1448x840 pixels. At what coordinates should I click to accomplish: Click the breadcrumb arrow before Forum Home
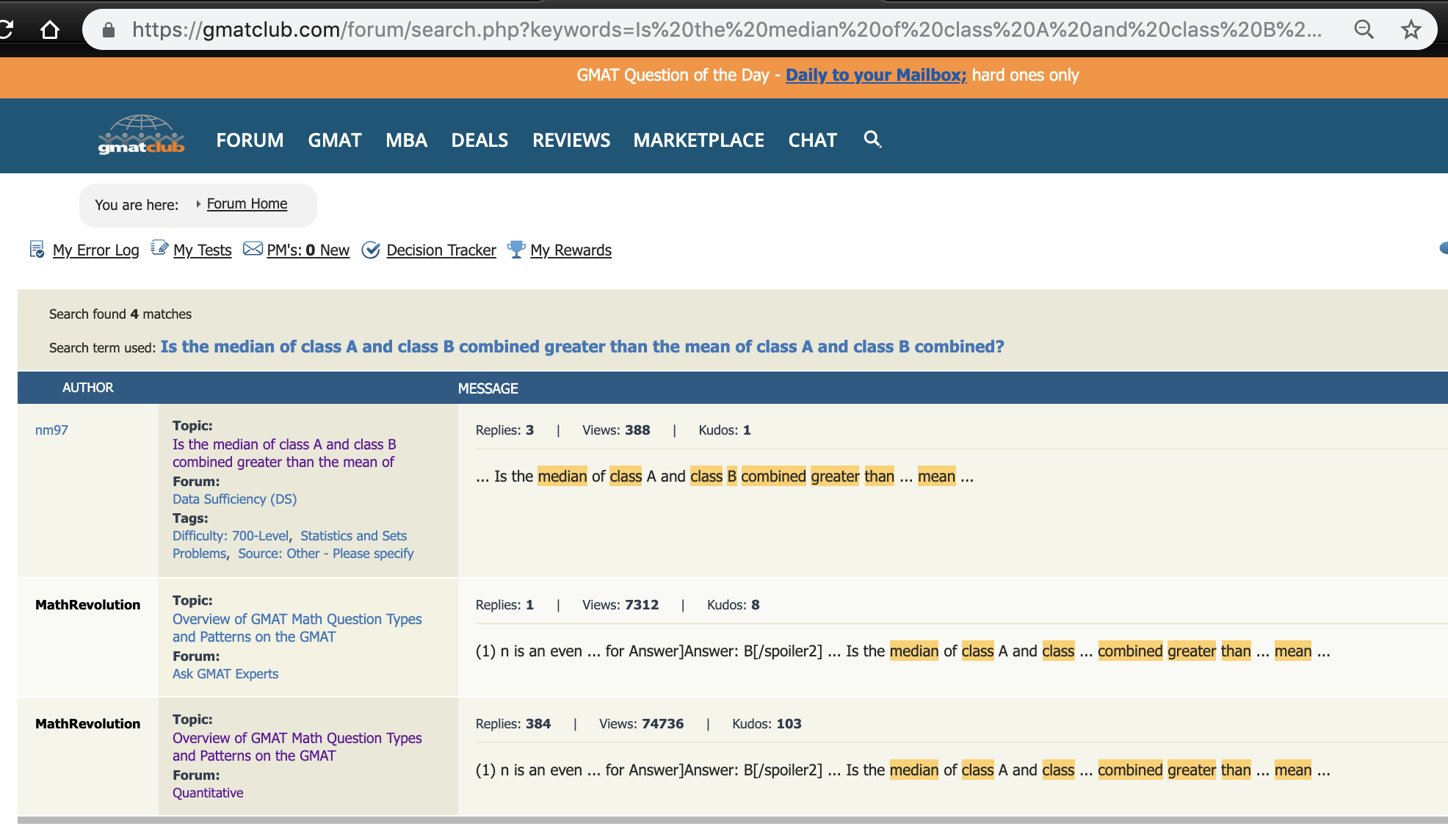198,204
